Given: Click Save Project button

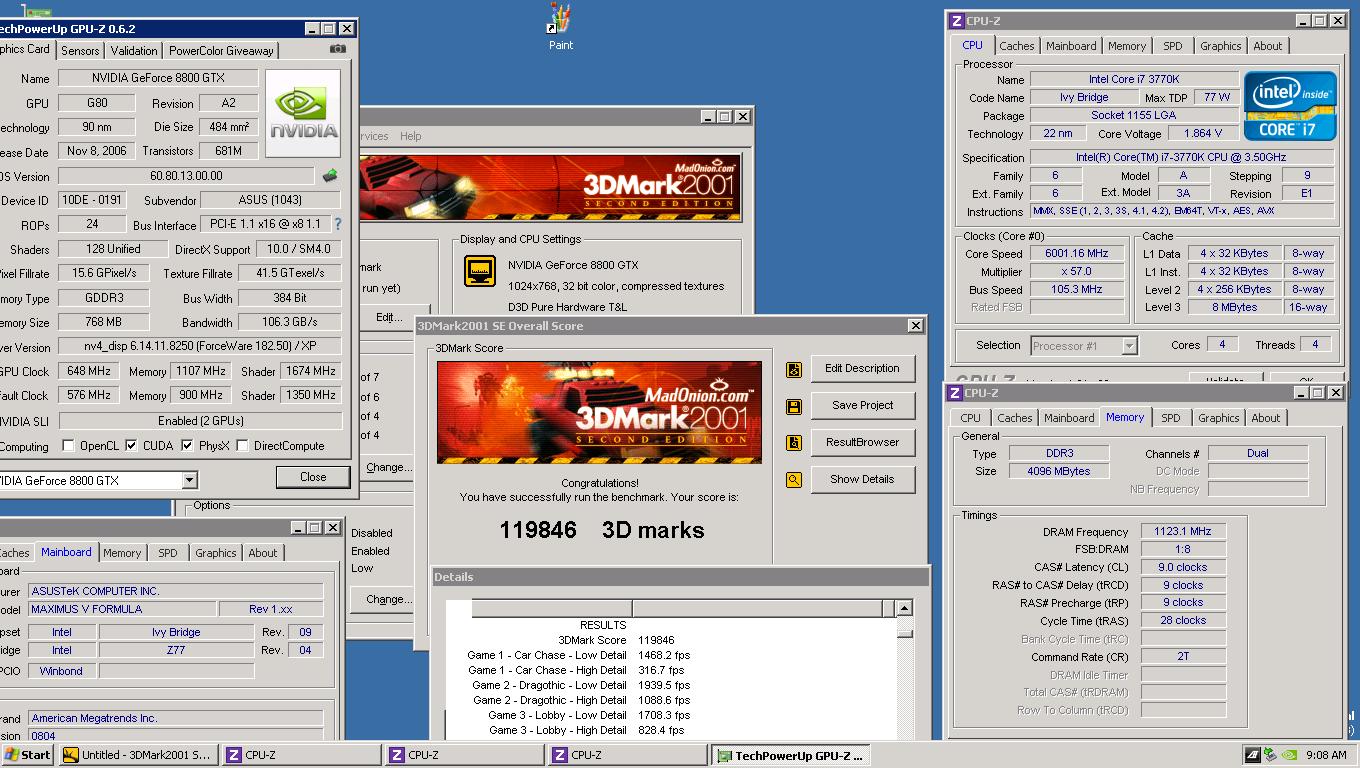Looking at the screenshot, I should pos(862,406).
